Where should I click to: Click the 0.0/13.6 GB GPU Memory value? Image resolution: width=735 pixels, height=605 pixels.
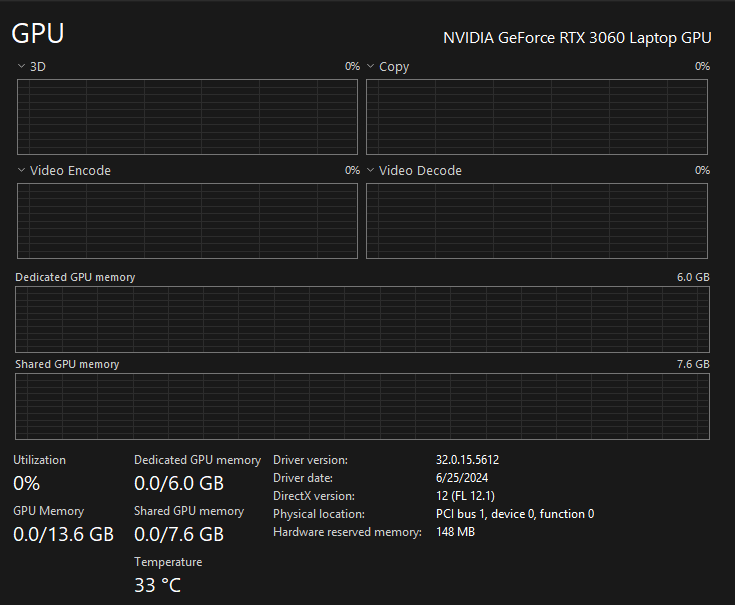pyautogui.click(x=63, y=535)
